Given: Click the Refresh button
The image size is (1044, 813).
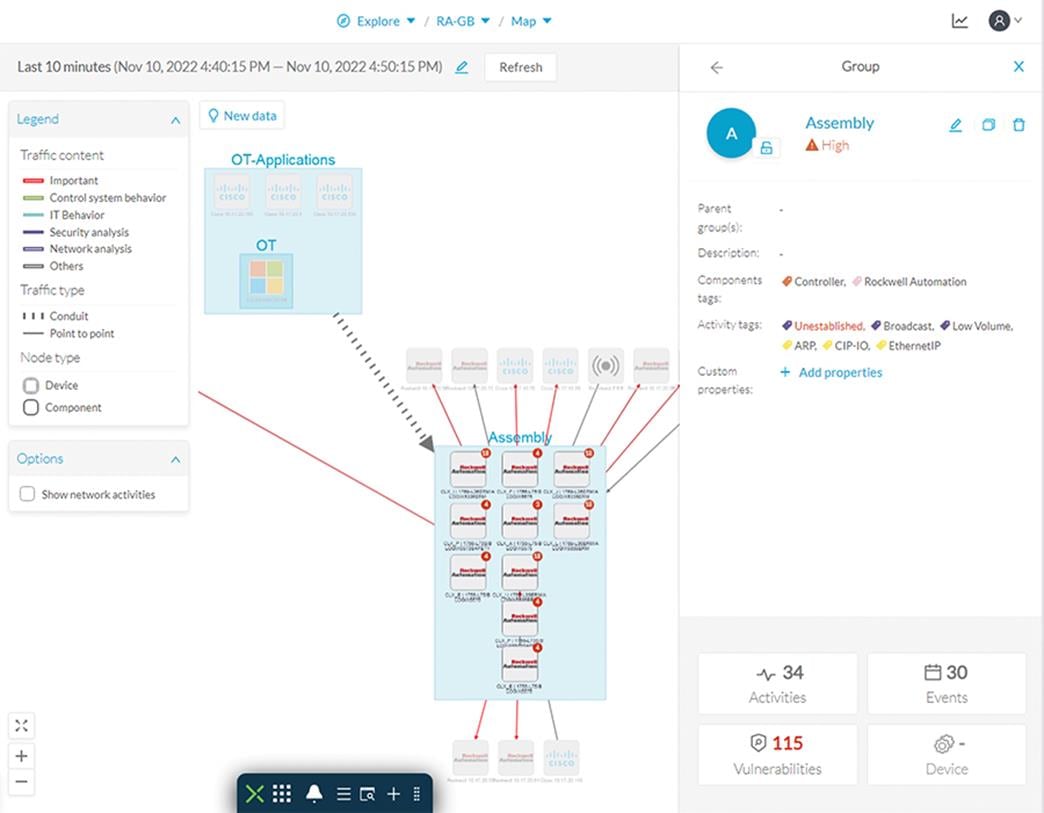Looking at the screenshot, I should (x=520, y=67).
